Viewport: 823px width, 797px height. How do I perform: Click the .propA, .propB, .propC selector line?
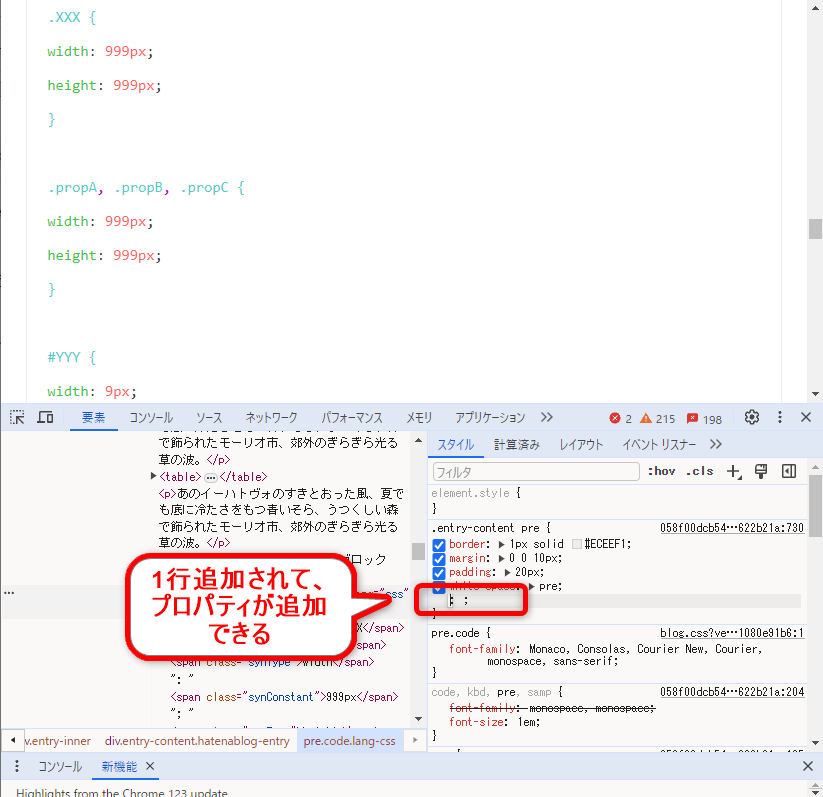point(146,187)
